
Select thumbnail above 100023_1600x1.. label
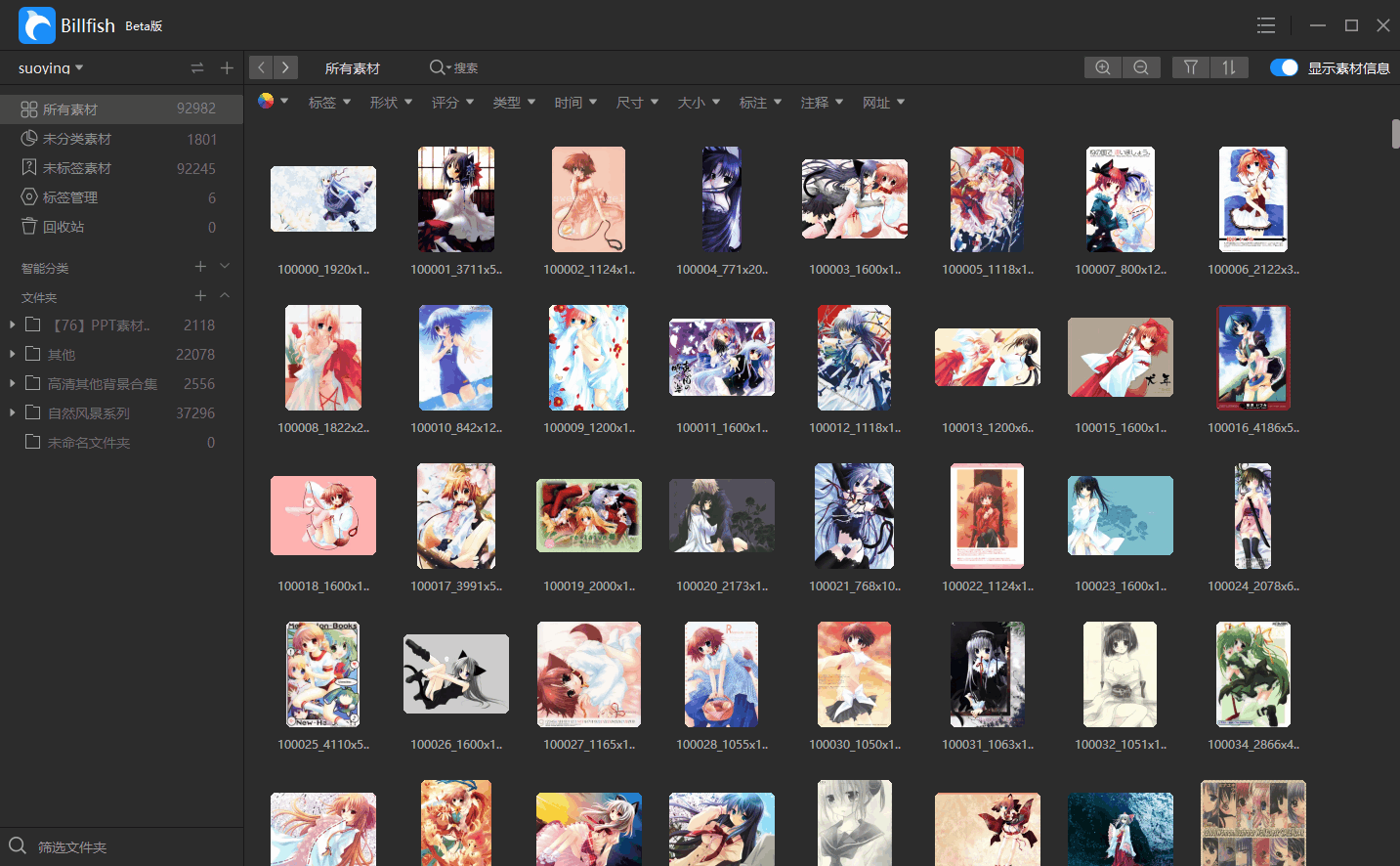pyautogui.click(x=1121, y=515)
